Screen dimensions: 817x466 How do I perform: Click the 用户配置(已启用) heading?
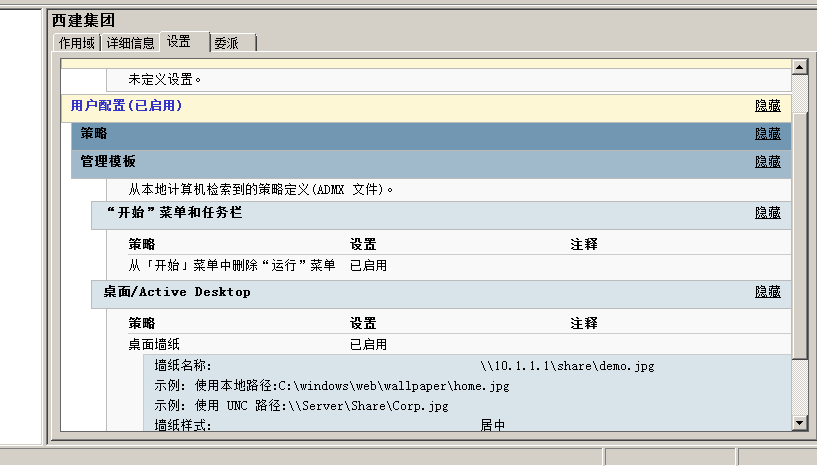[x=127, y=106]
